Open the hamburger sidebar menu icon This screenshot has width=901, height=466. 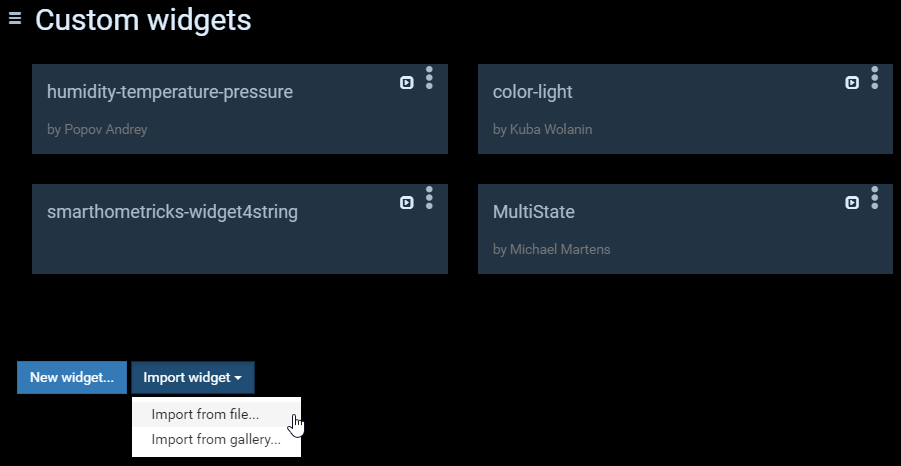tap(15, 18)
